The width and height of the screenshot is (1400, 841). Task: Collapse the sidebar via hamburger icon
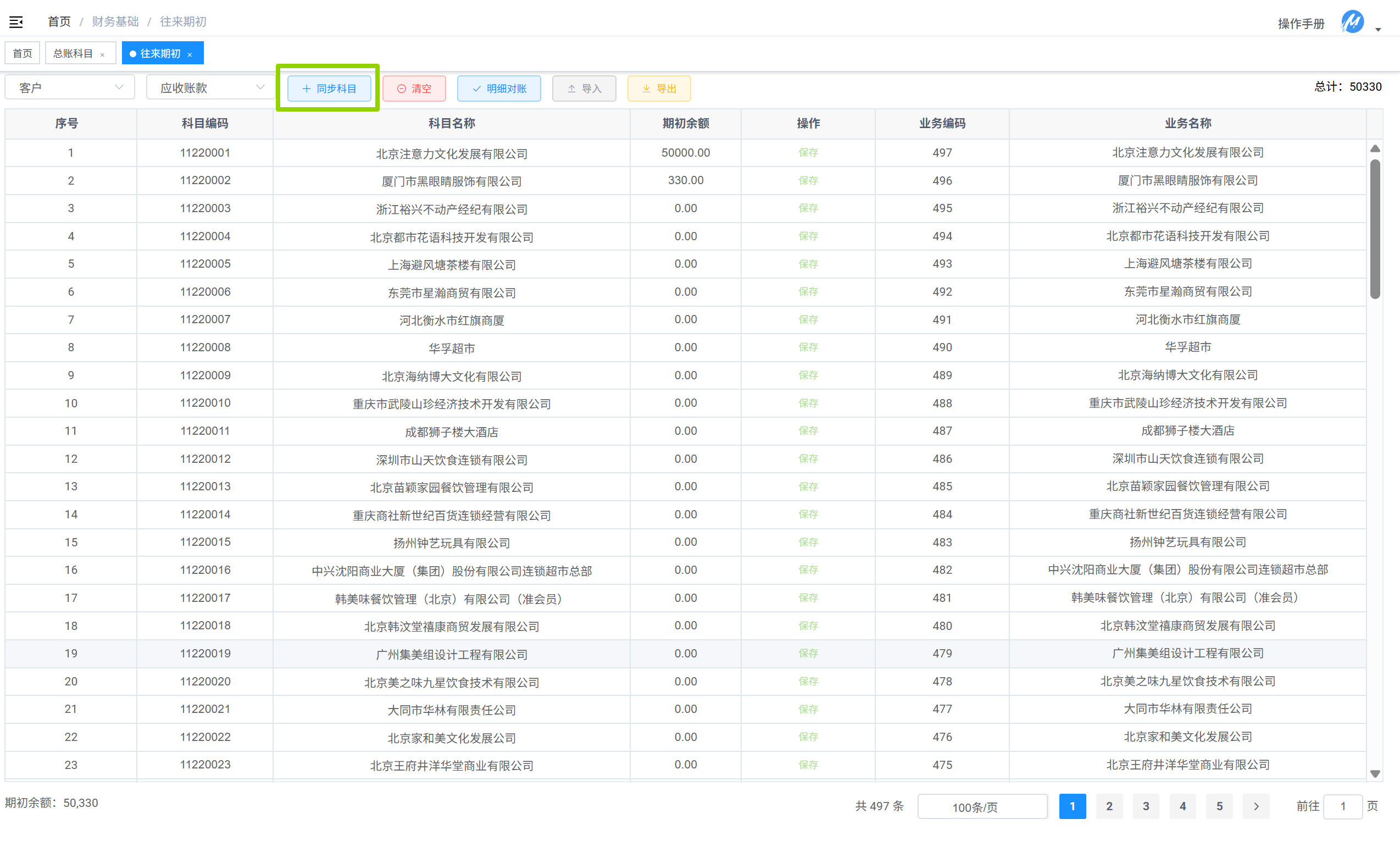click(x=16, y=22)
